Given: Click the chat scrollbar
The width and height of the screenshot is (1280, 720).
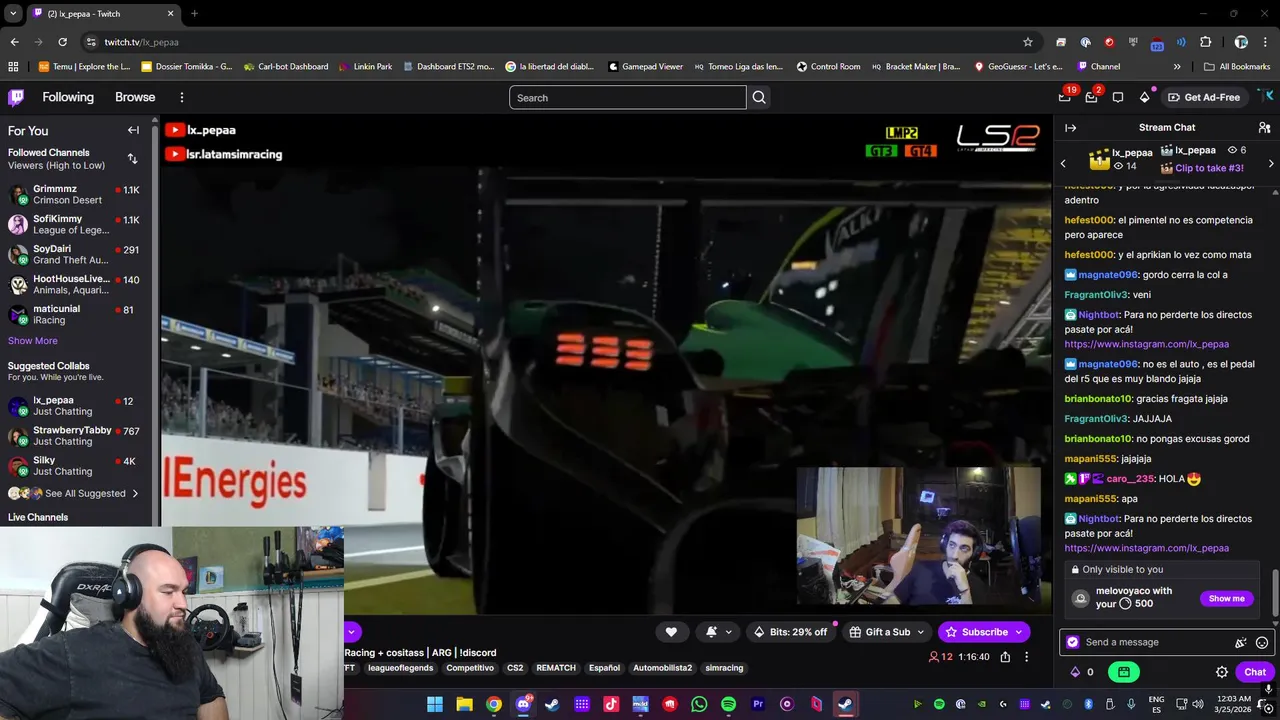Looking at the screenshot, I should tap(1275, 592).
